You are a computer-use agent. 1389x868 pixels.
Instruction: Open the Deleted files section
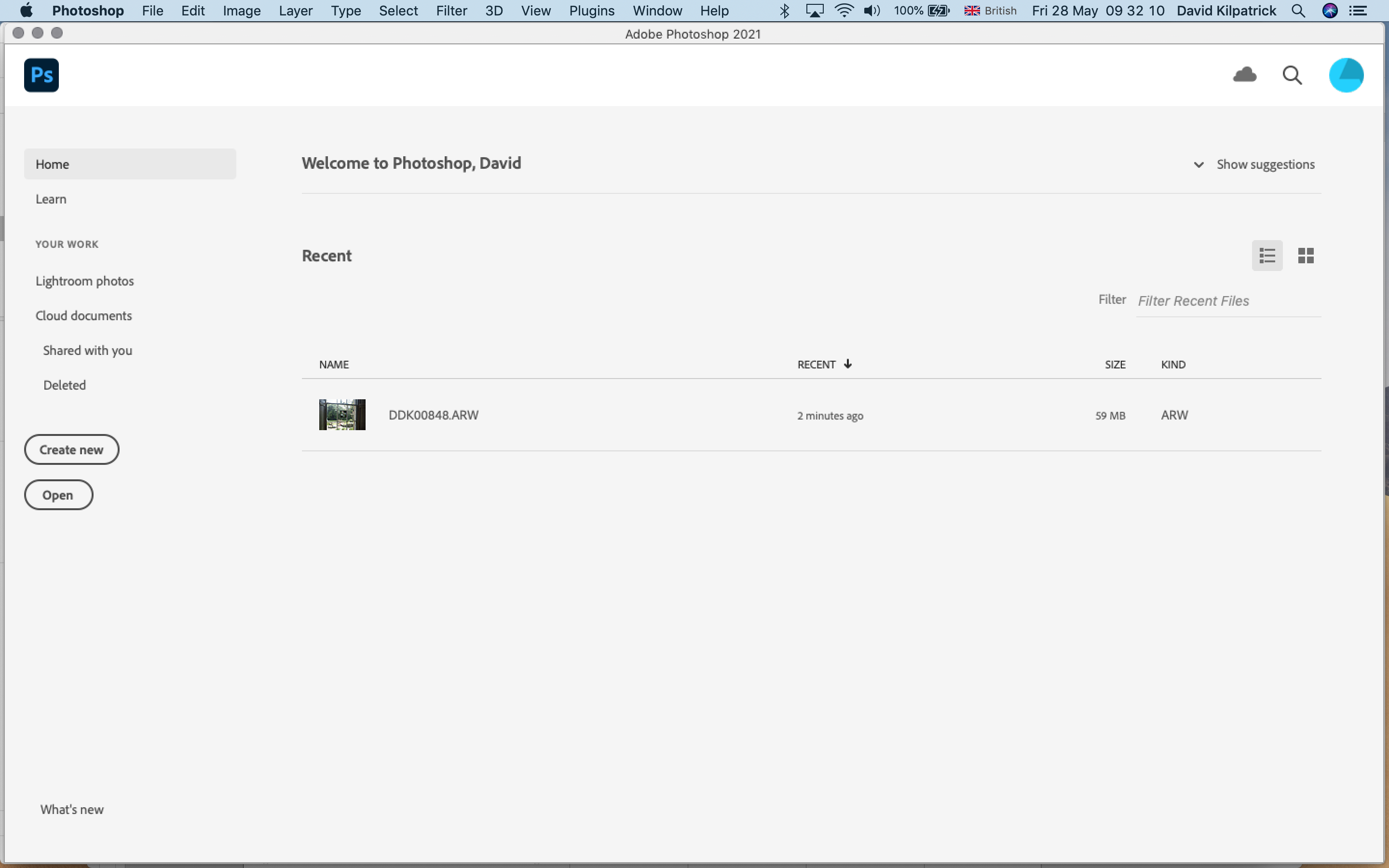tap(64, 385)
